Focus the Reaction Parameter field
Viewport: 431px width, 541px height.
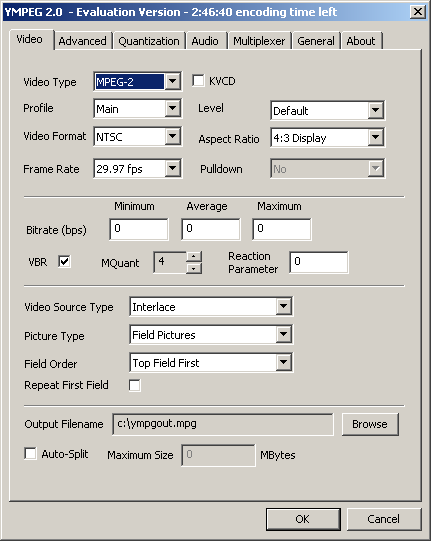[x=319, y=262]
